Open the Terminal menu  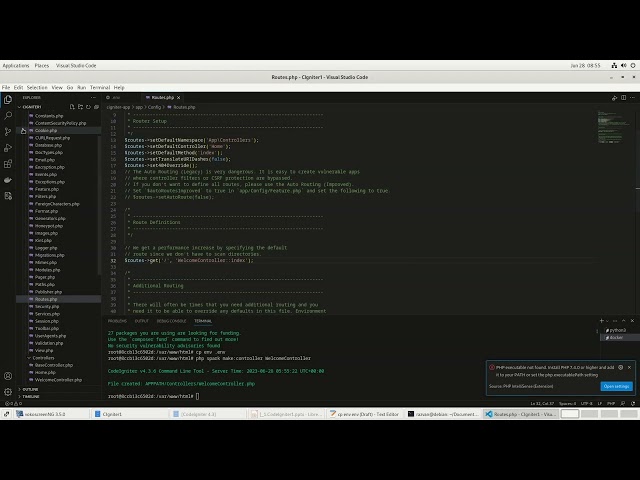[x=100, y=87]
